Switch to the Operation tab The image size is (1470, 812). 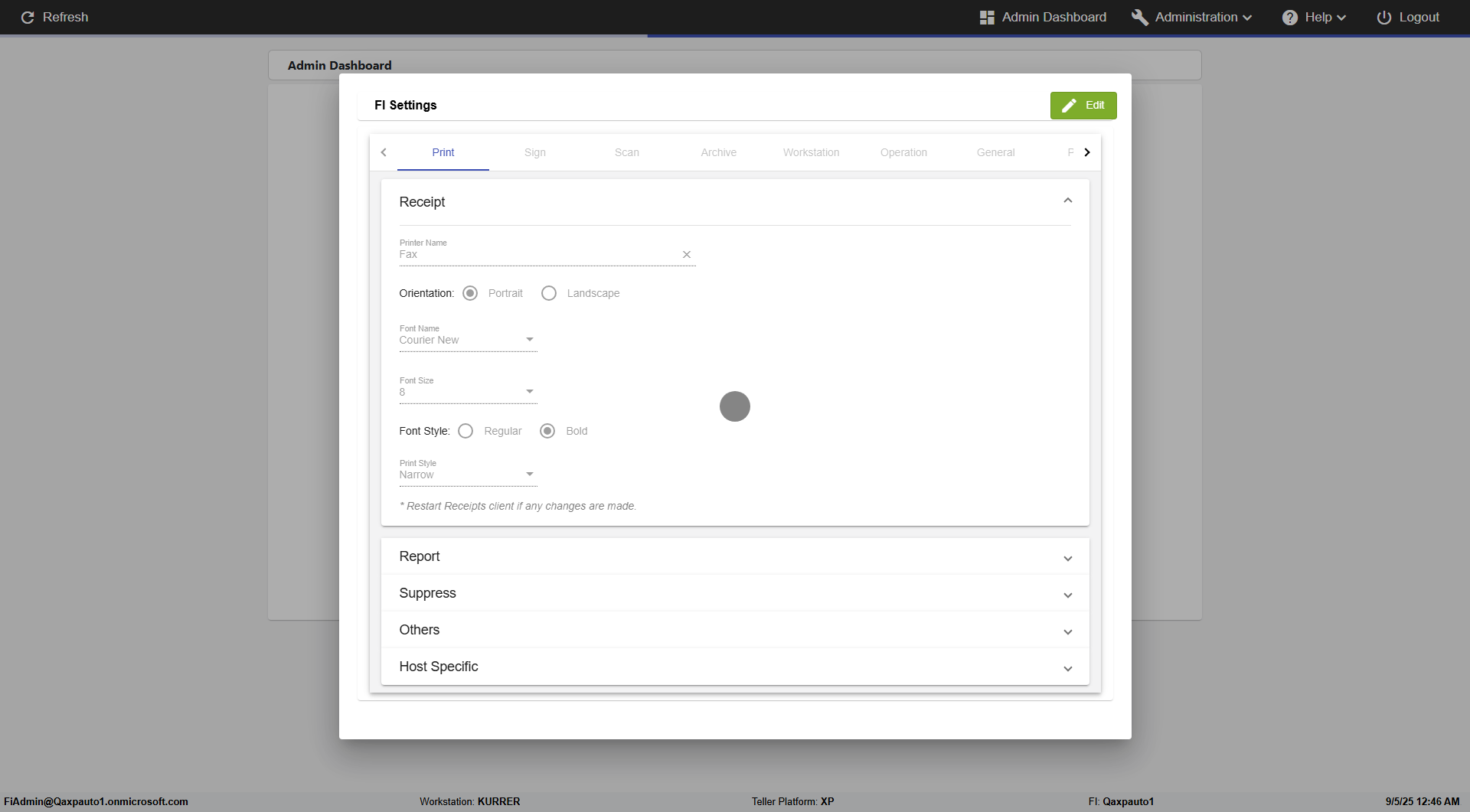point(903,152)
